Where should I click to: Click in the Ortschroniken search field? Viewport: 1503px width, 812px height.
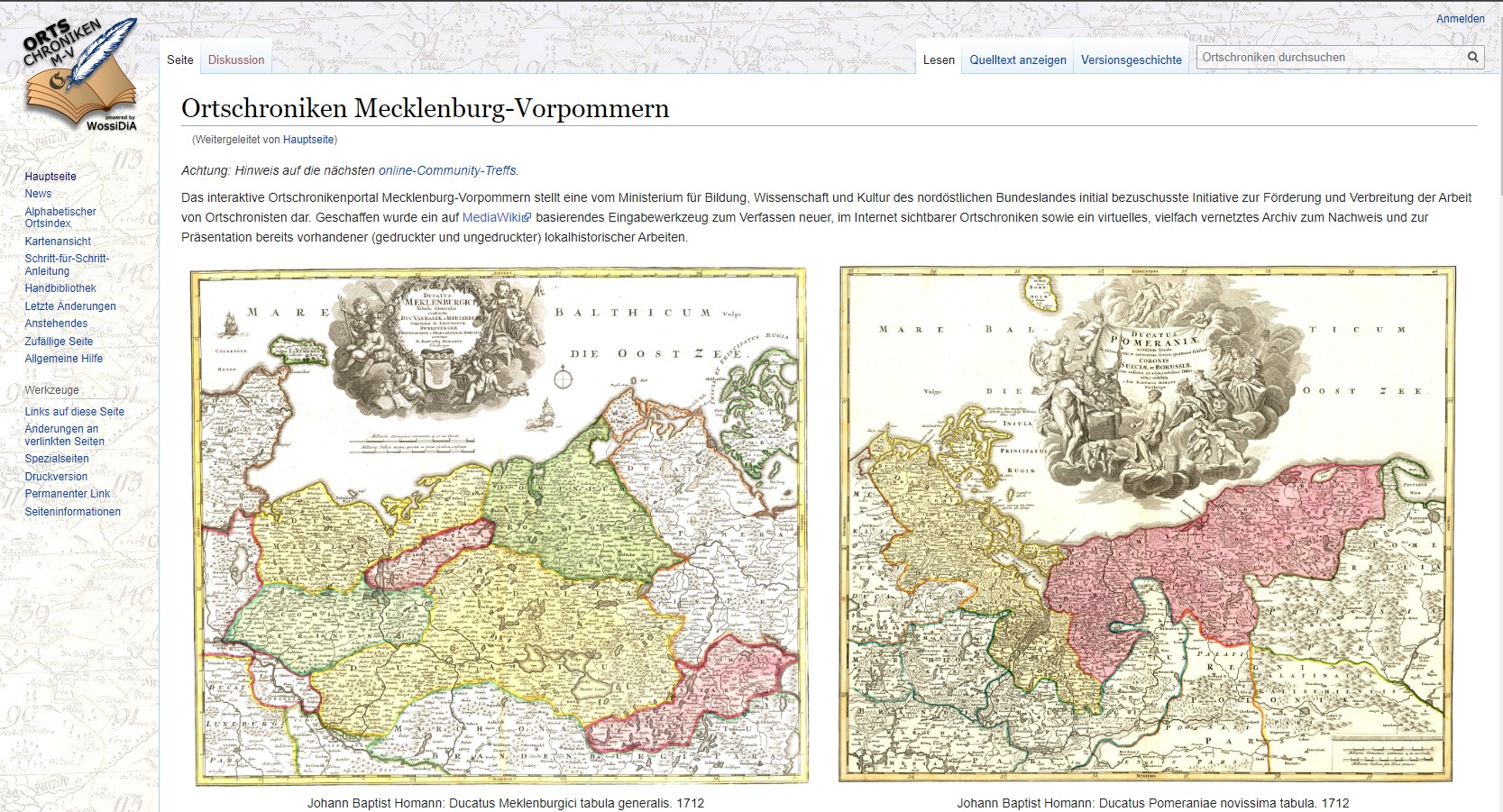click(1329, 57)
